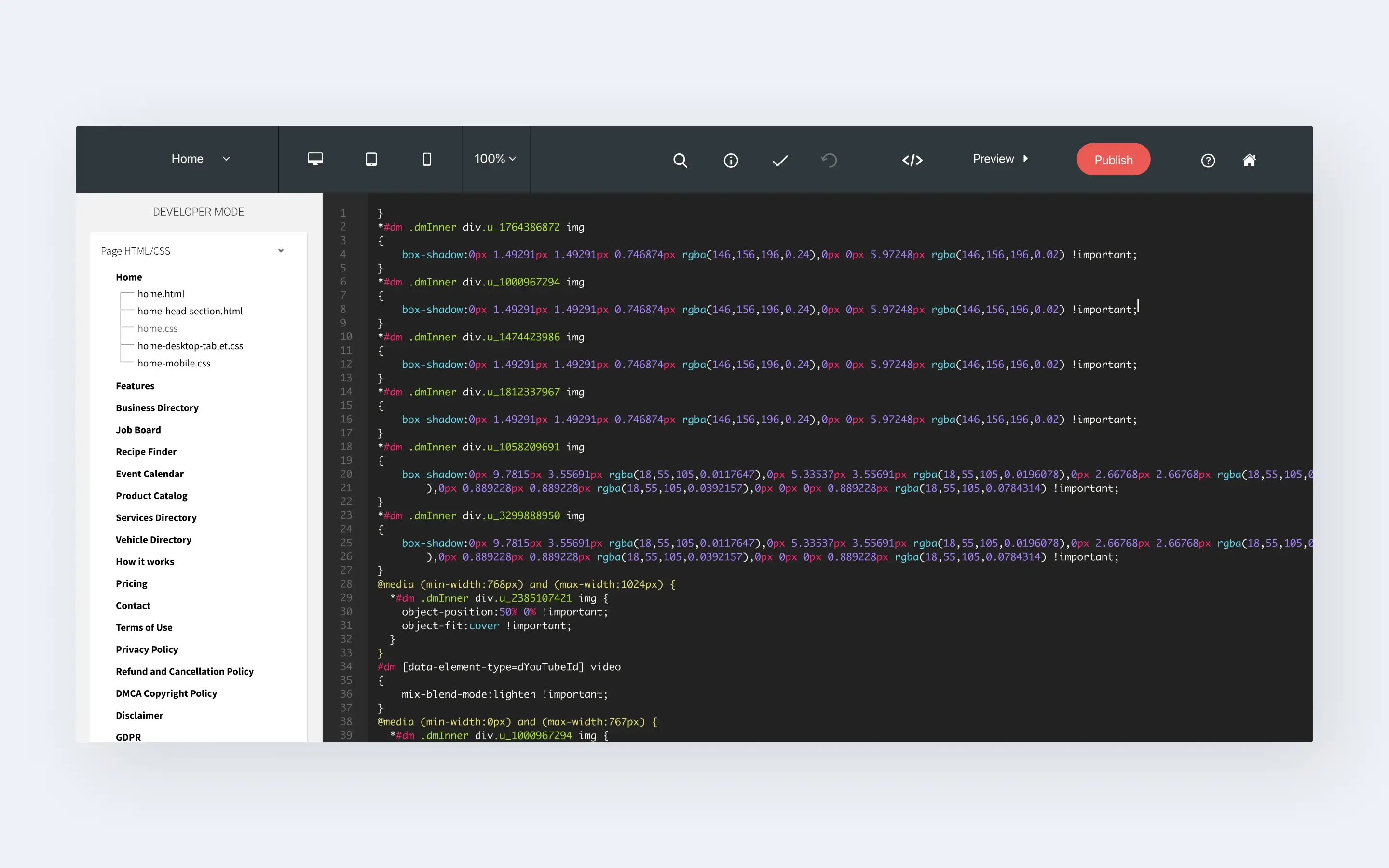Open the info circle icon

(x=730, y=160)
